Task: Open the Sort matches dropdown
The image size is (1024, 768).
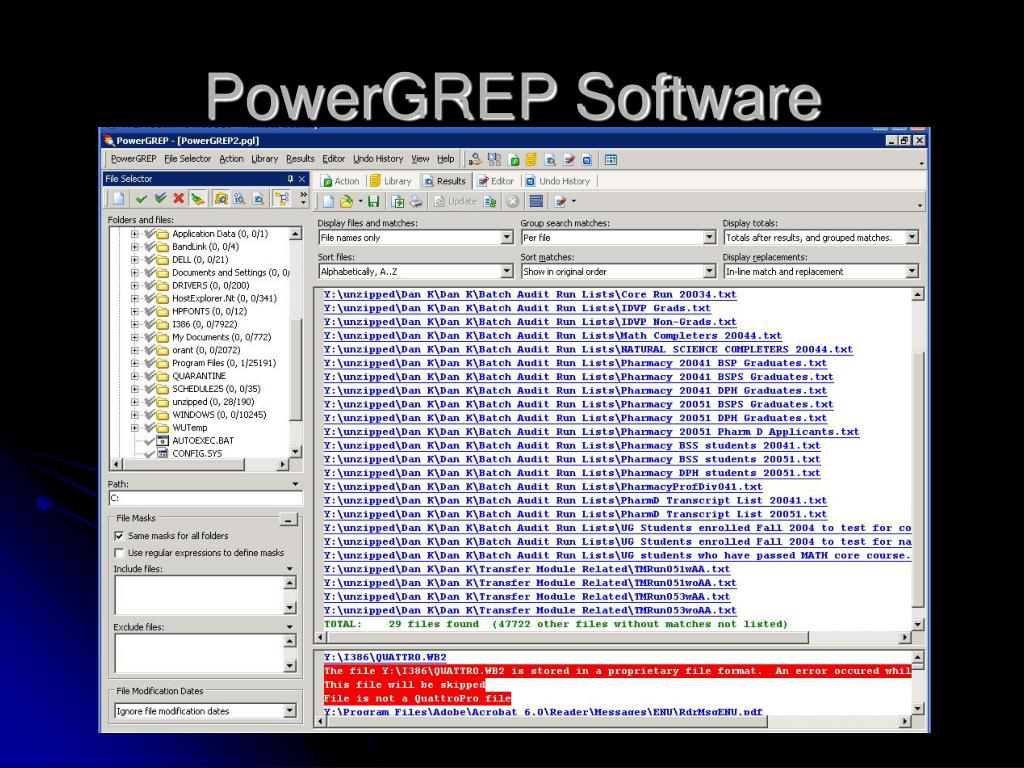Action: tap(709, 271)
